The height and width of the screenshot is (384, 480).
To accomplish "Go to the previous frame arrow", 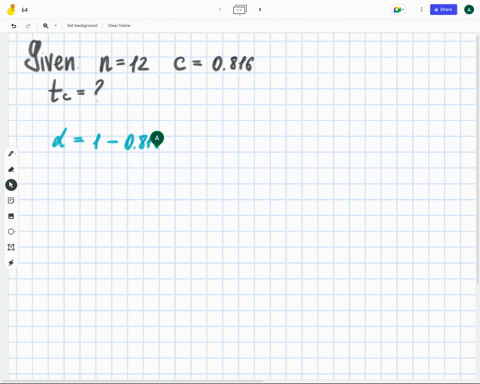I will coord(220,10).
